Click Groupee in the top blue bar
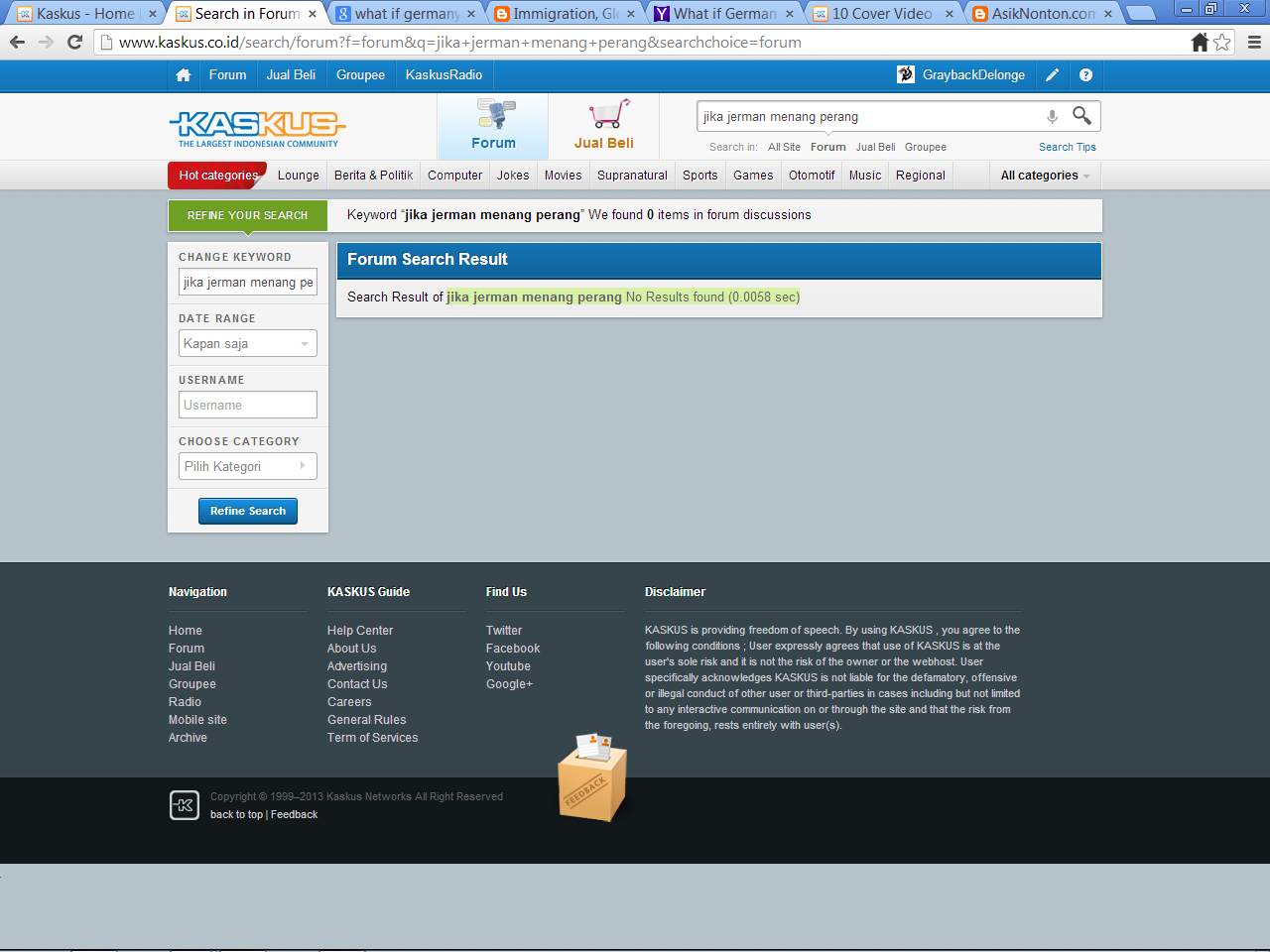The width and height of the screenshot is (1270, 952). coord(360,75)
